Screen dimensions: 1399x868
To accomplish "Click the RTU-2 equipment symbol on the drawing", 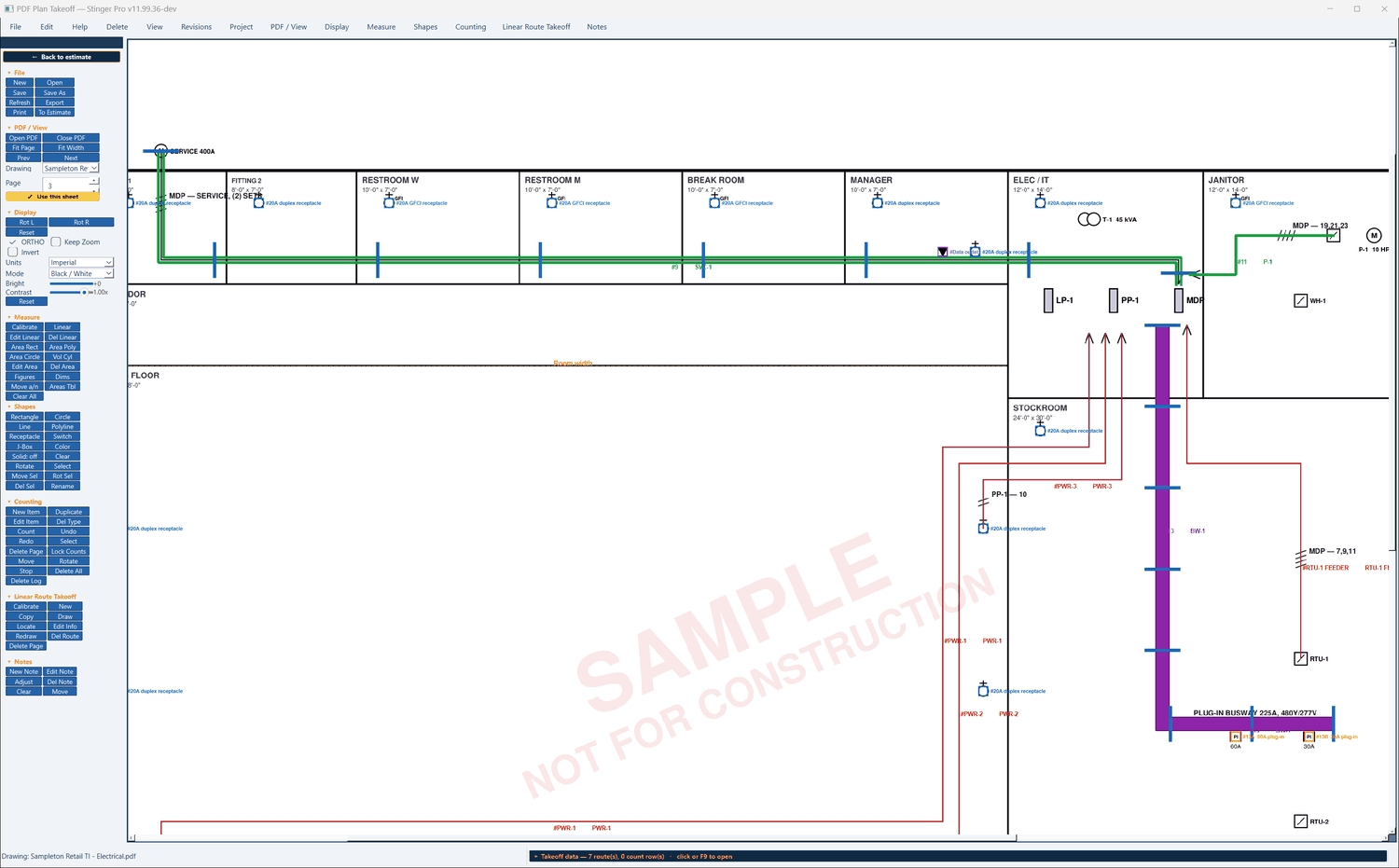I will (1300, 821).
